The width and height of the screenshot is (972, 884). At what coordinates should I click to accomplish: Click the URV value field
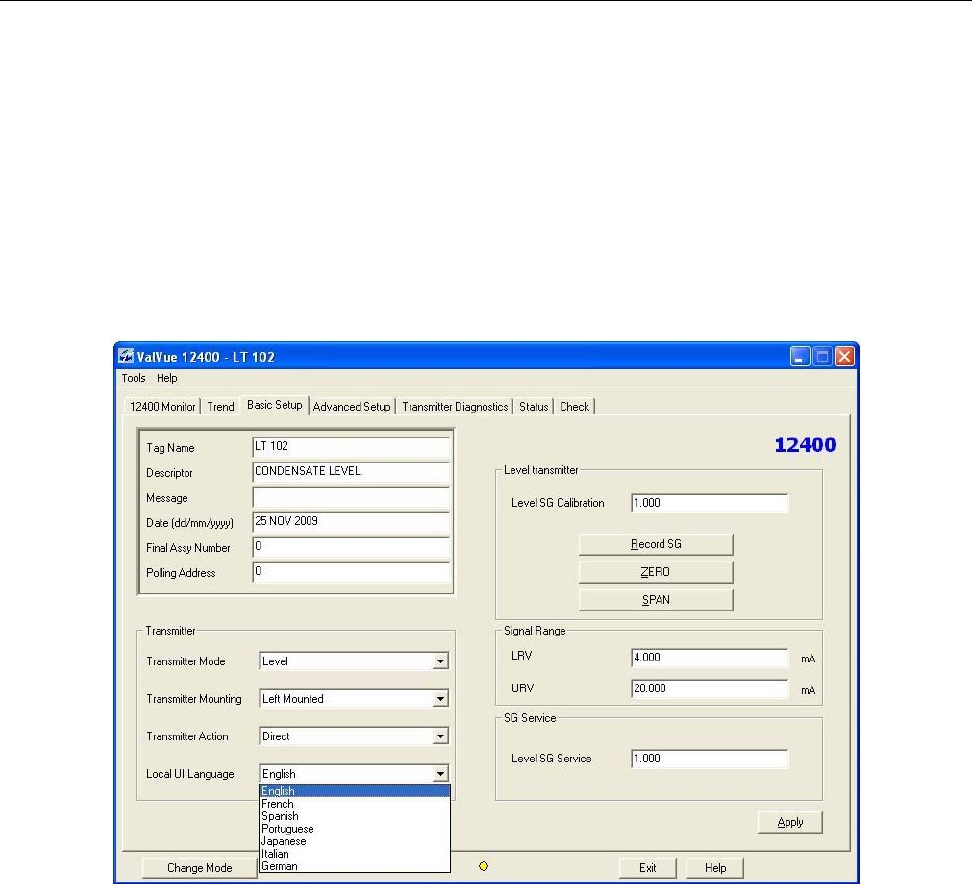tap(709, 689)
